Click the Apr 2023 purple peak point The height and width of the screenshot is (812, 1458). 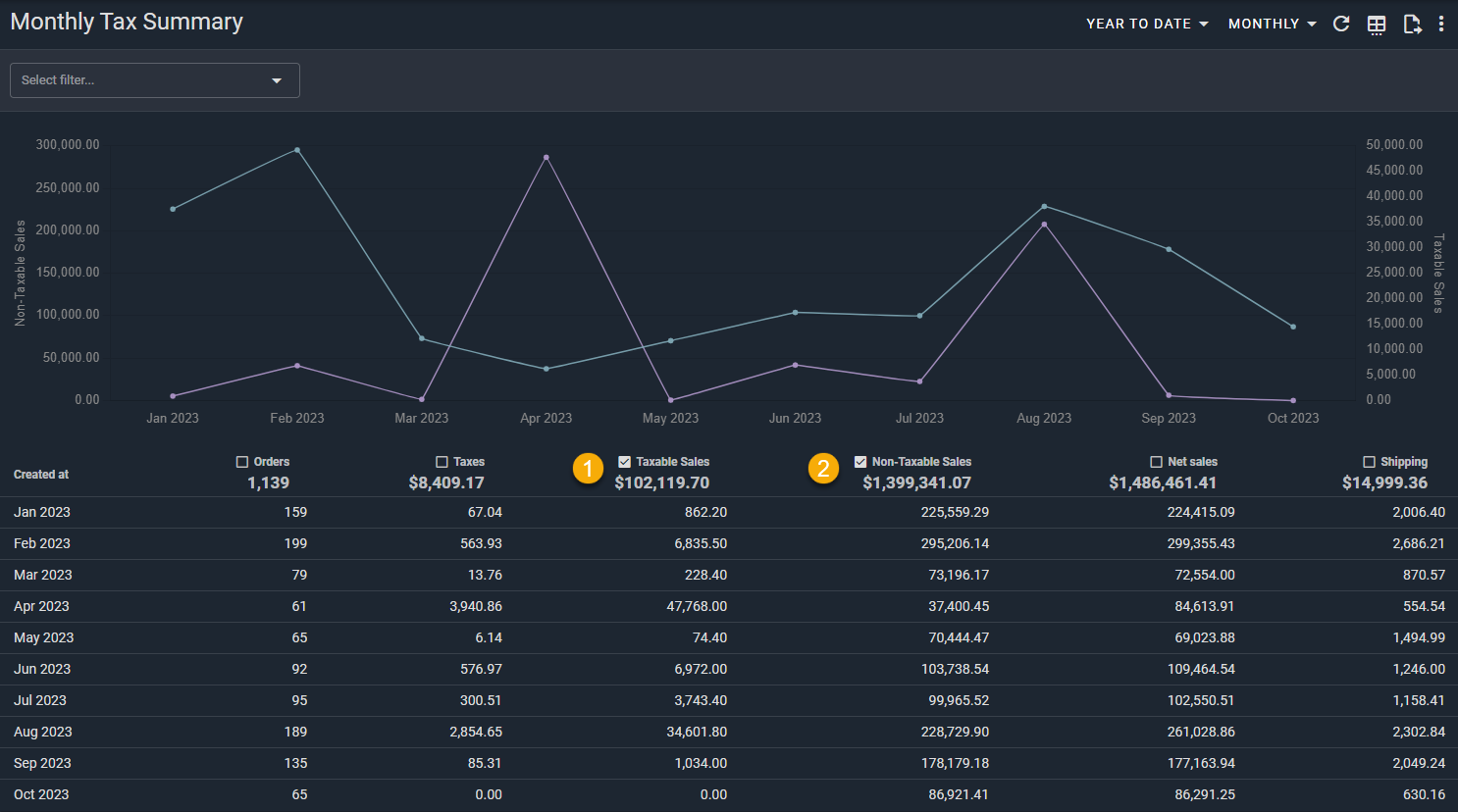click(547, 157)
